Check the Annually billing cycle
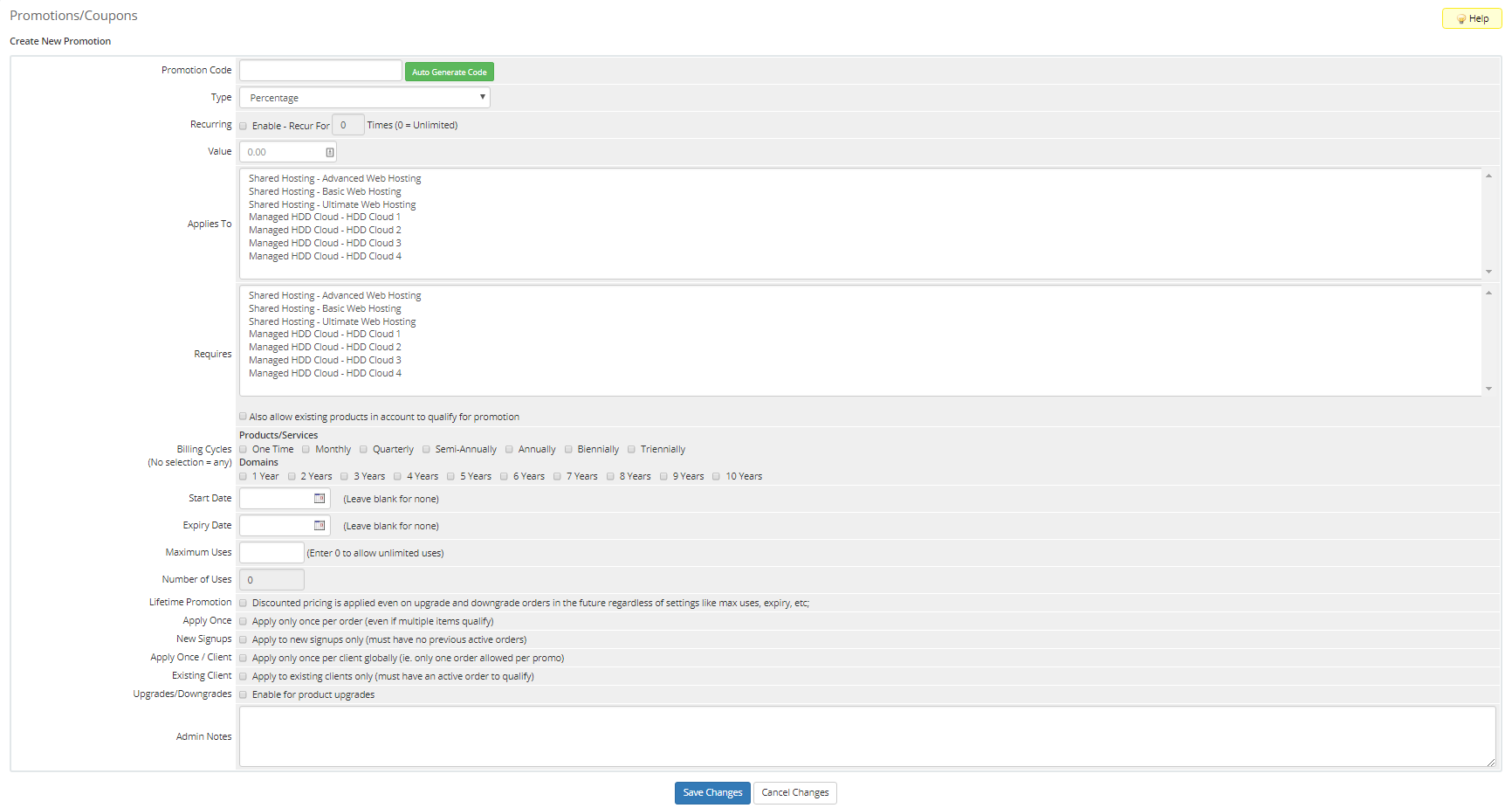Screen dimensions: 1512x808 click(510, 450)
